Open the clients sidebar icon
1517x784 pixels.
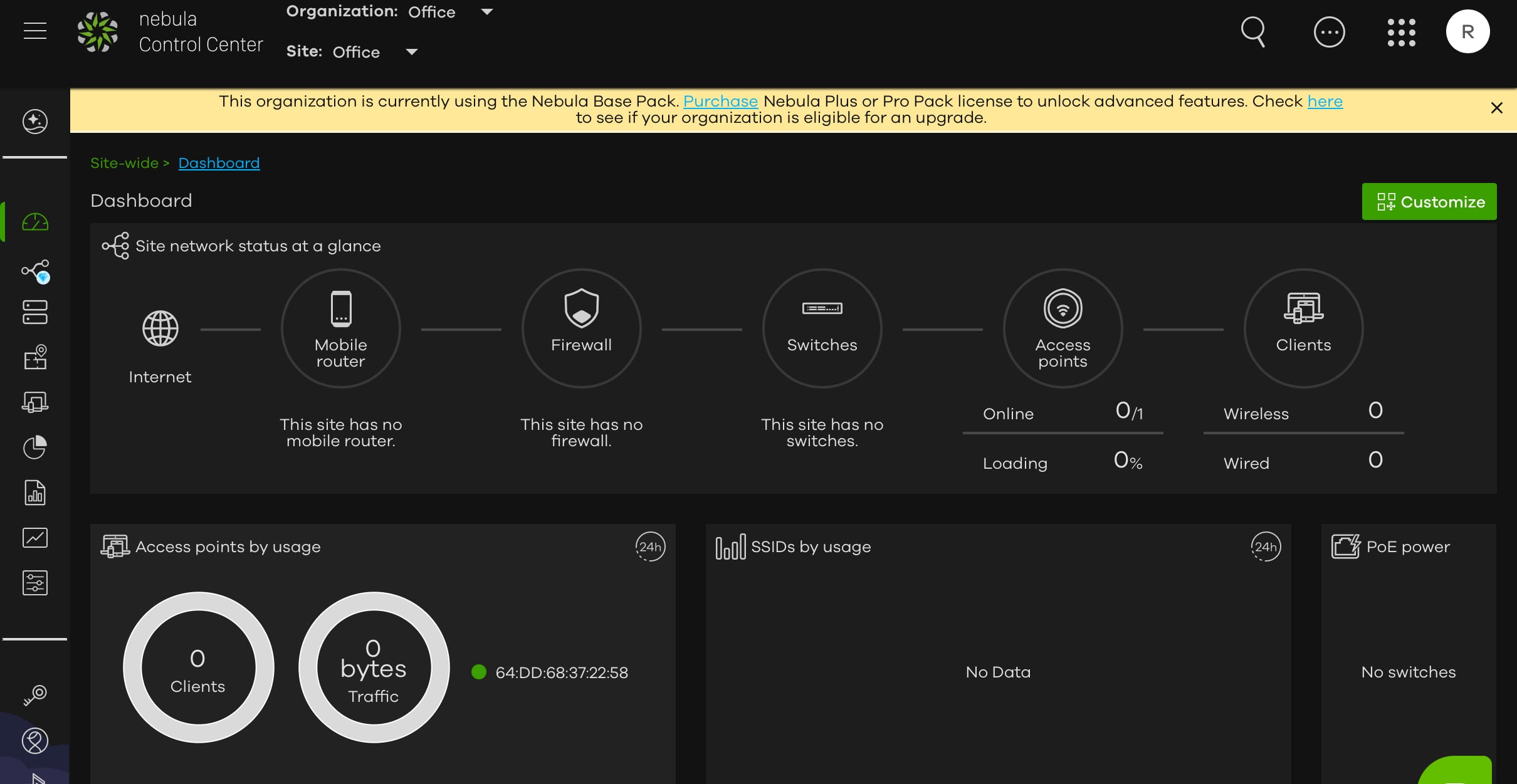(35, 402)
